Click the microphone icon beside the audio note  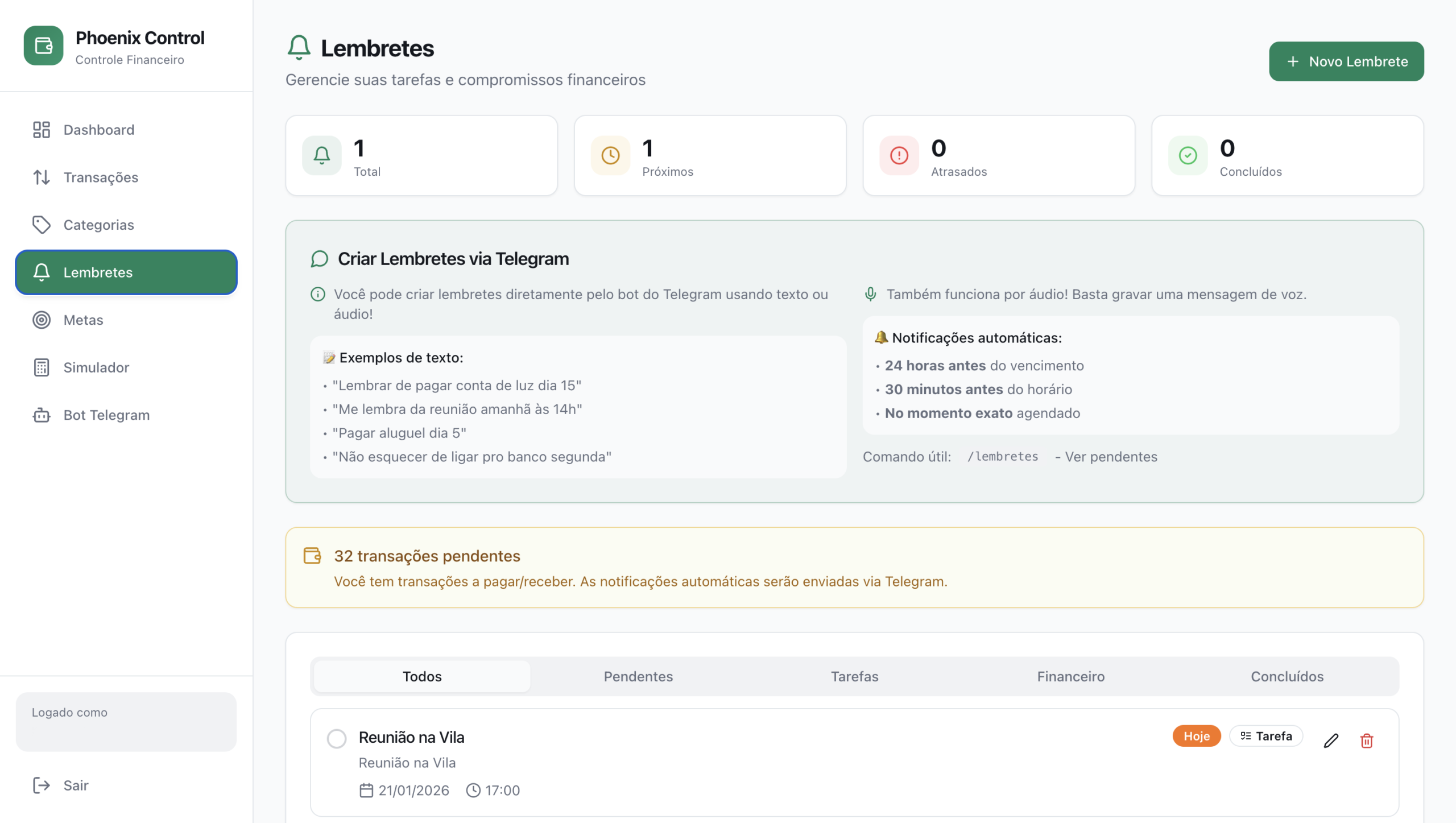[870, 294]
